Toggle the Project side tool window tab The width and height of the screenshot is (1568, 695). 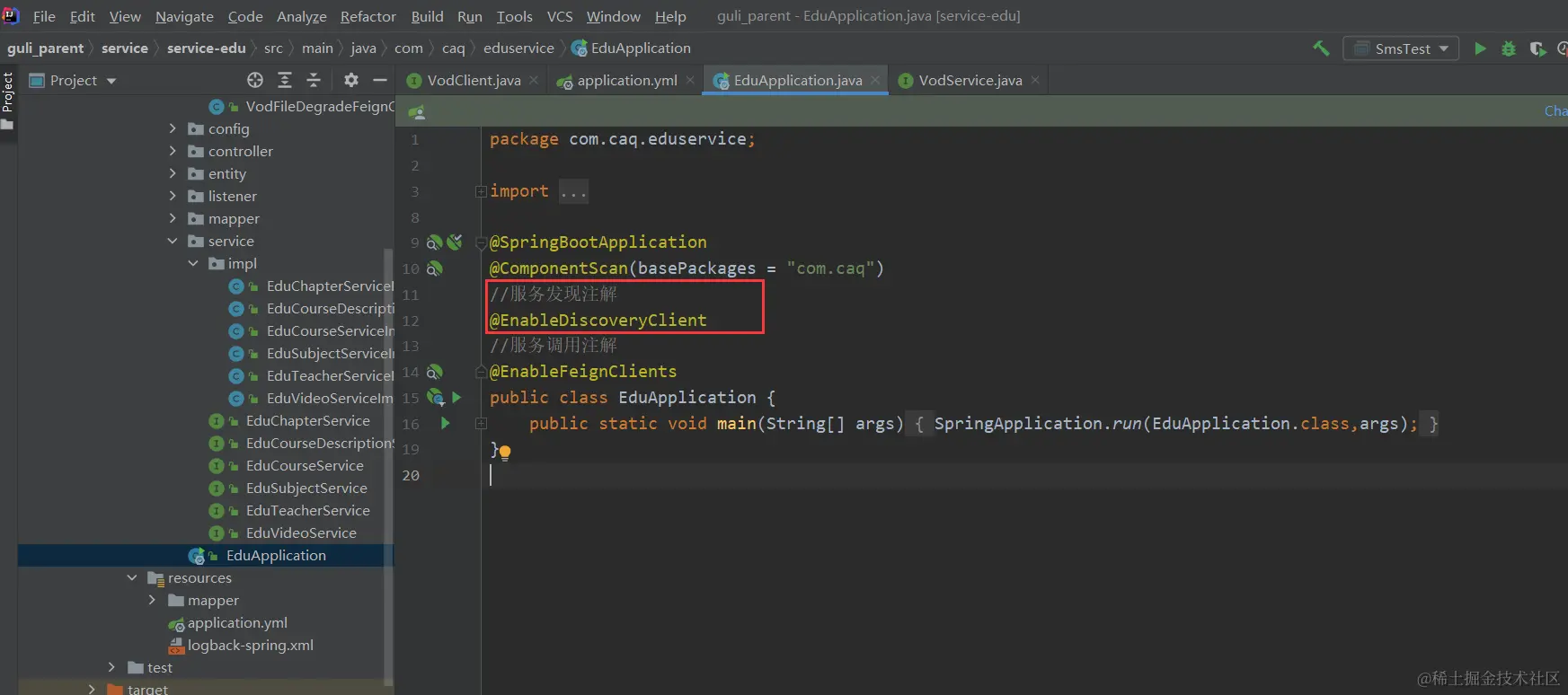pos(8,99)
